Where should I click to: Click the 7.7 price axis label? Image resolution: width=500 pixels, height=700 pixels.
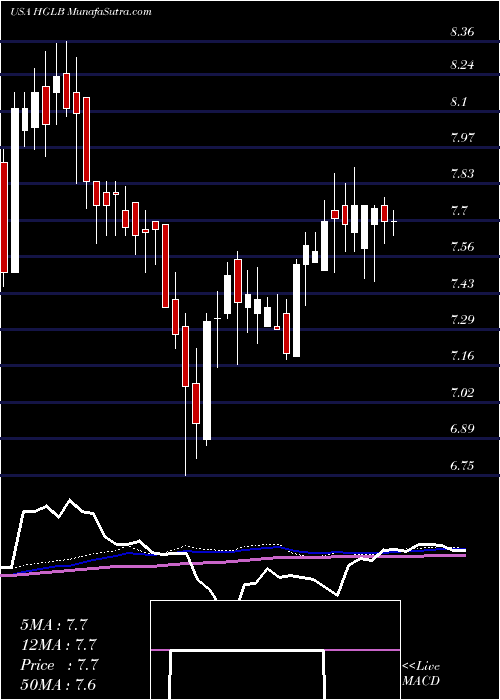tap(459, 210)
